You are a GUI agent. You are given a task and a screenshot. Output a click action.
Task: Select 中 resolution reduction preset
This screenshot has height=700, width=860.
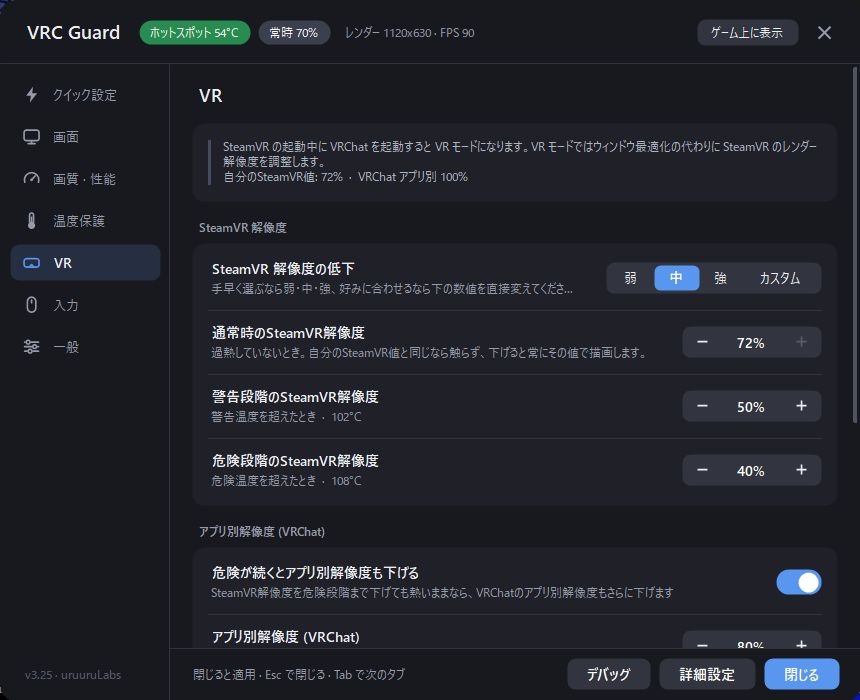676,278
